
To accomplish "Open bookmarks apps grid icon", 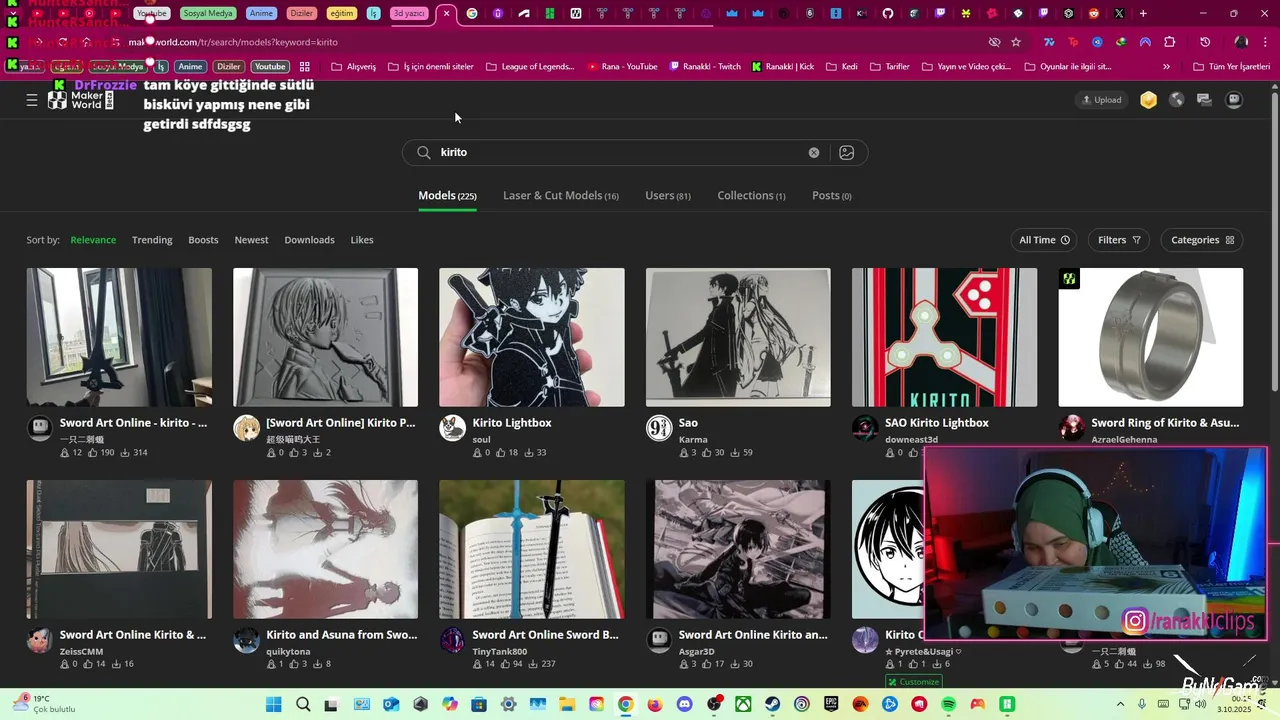I will [x=305, y=67].
